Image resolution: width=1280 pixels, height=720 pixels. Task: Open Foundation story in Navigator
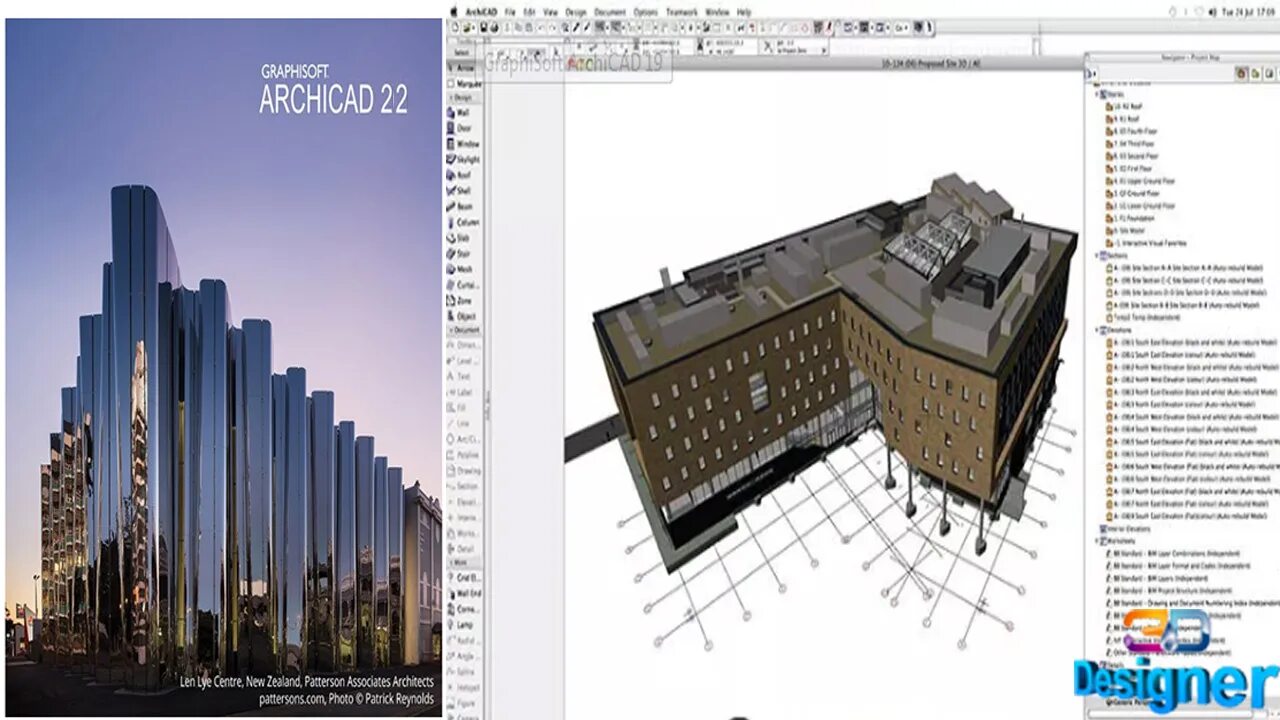1129,218
